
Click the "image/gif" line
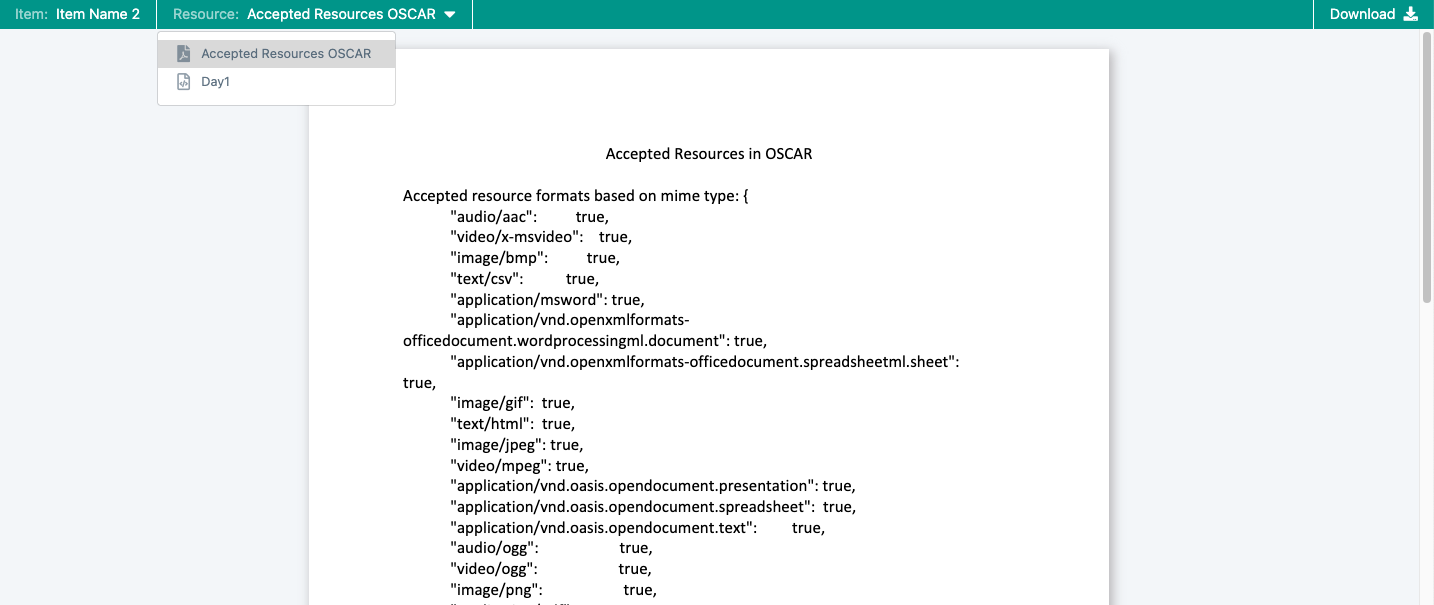512,403
